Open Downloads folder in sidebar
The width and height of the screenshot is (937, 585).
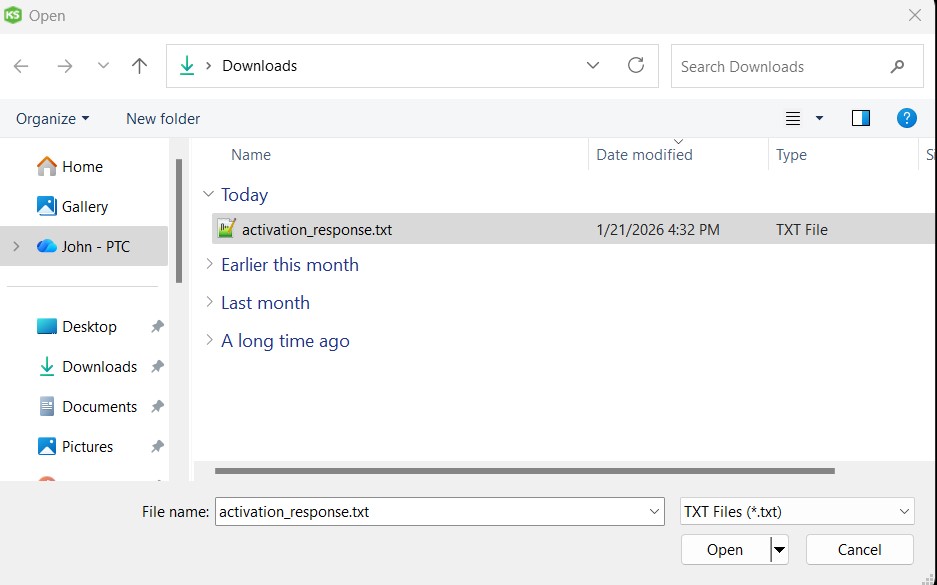pyautogui.click(x=99, y=367)
